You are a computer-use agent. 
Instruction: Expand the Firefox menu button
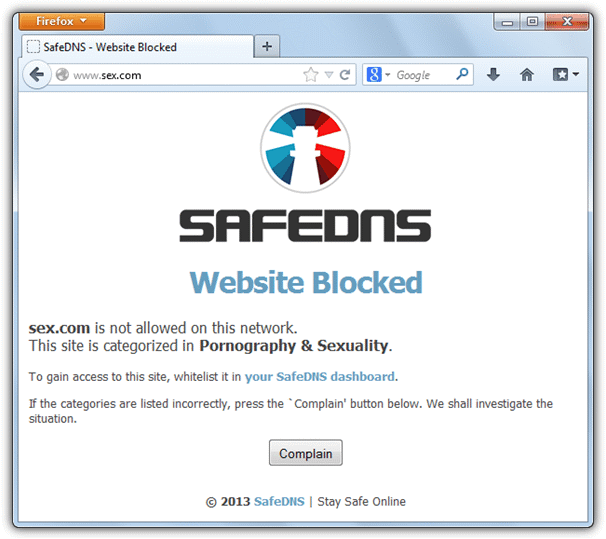[x=62, y=21]
